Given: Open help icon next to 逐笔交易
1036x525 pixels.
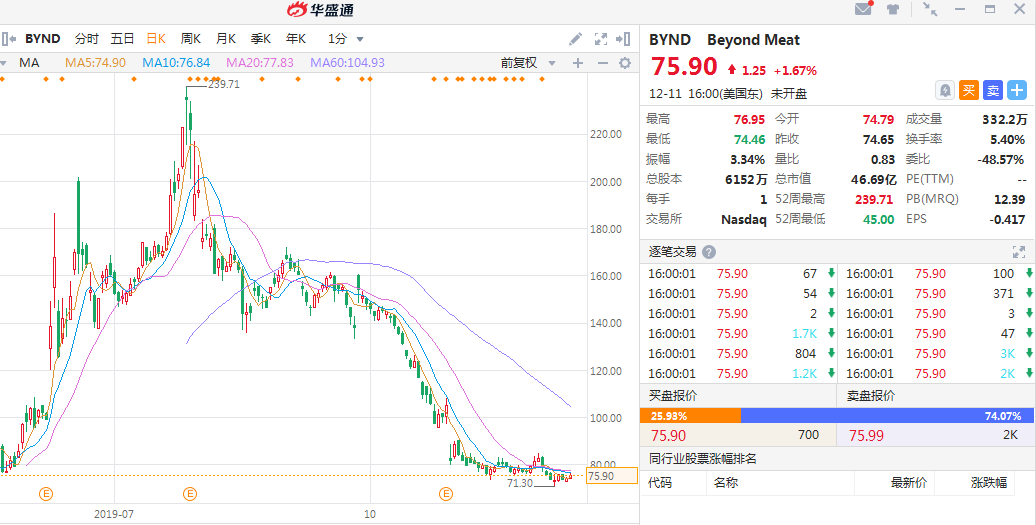Looking at the screenshot, I should click(x=708, y=252).
